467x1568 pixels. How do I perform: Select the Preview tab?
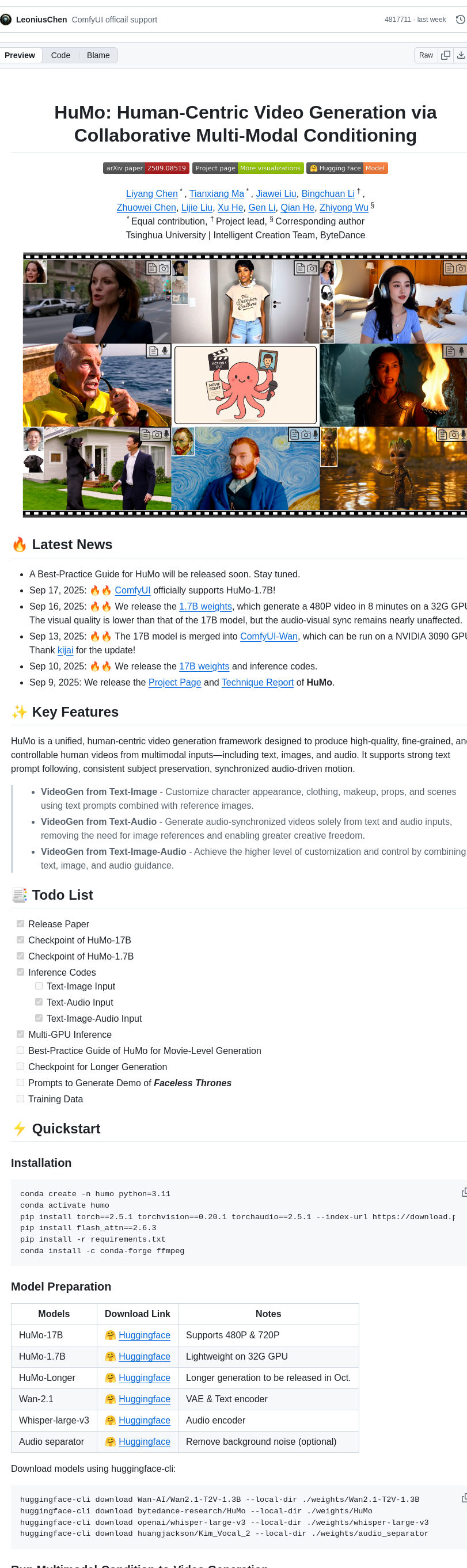(x=20, y=55)
